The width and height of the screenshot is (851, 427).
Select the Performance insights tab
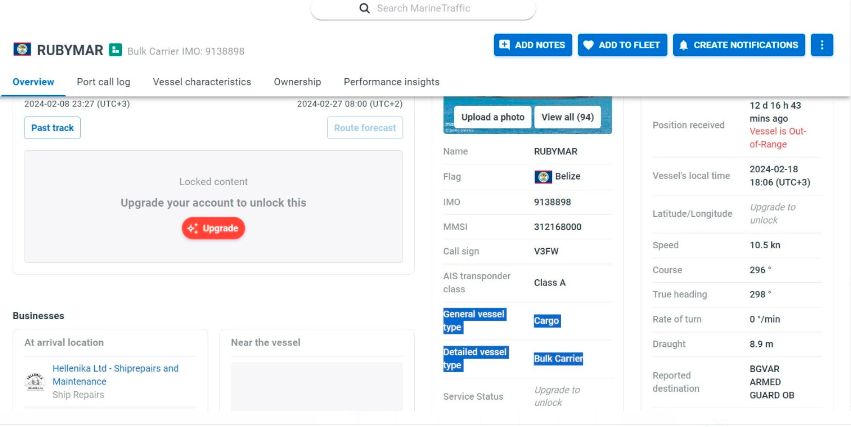pyautogui.click(x=391, y=82)
